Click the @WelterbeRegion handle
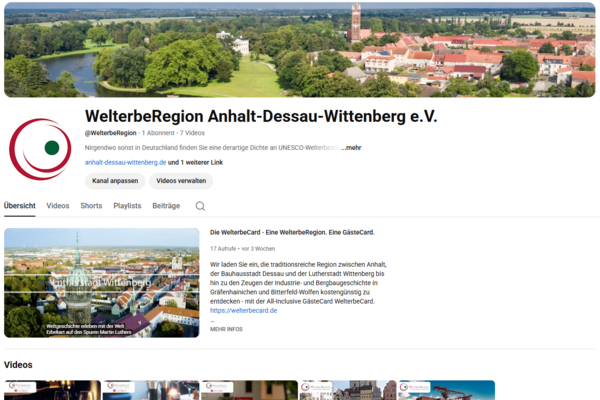Screen dimensions: 600x400 (111, 133)
